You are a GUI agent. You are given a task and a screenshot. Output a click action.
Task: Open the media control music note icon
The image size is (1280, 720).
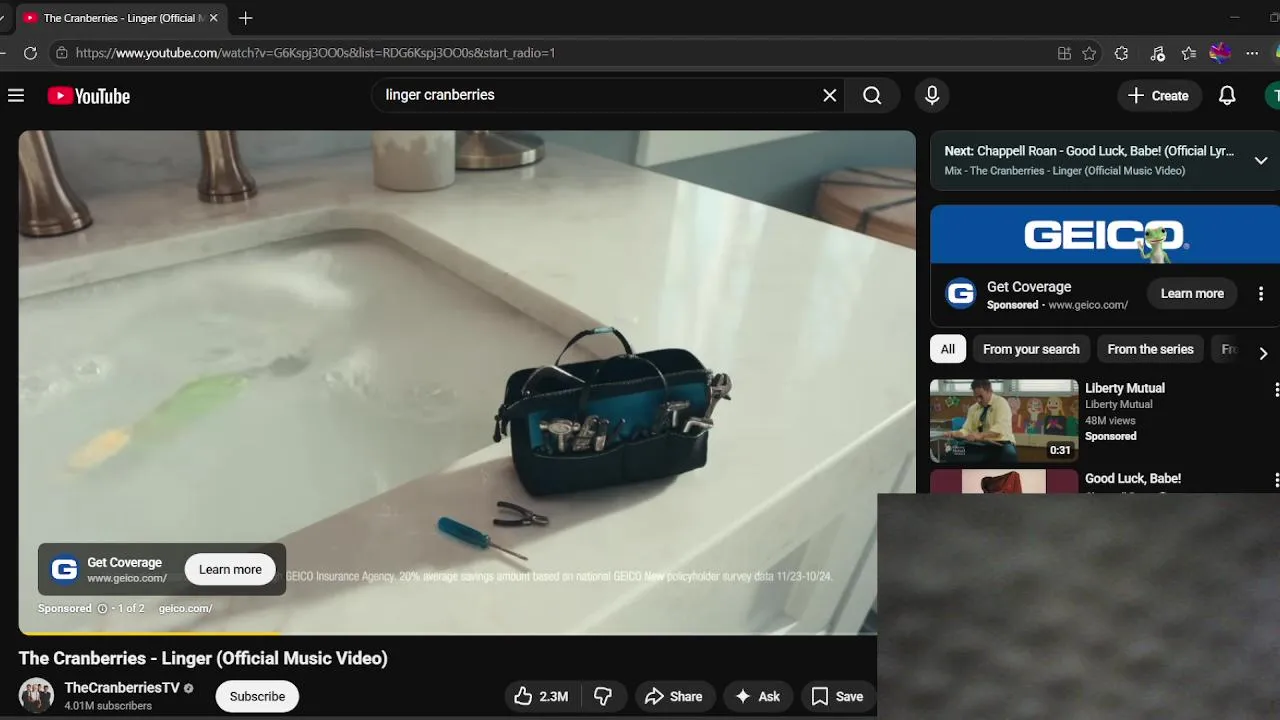pos(1157,53)
